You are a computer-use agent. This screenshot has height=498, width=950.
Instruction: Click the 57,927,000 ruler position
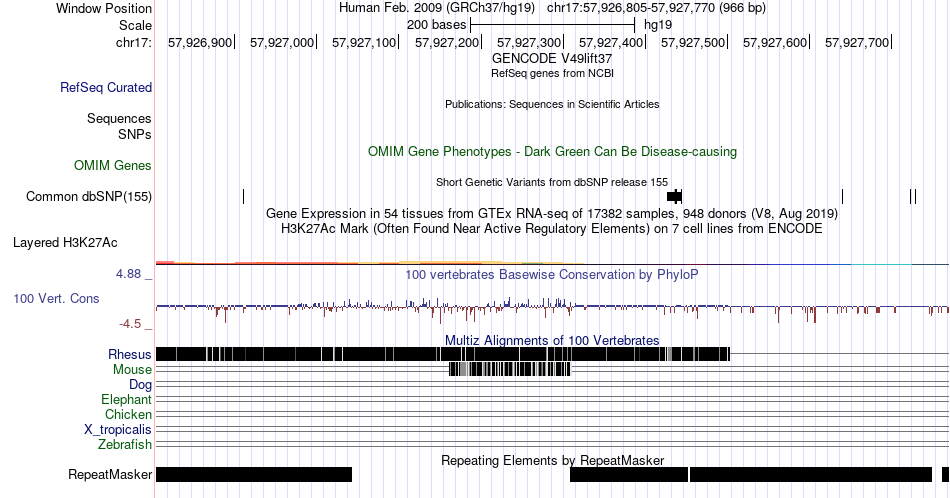(282, 42)
